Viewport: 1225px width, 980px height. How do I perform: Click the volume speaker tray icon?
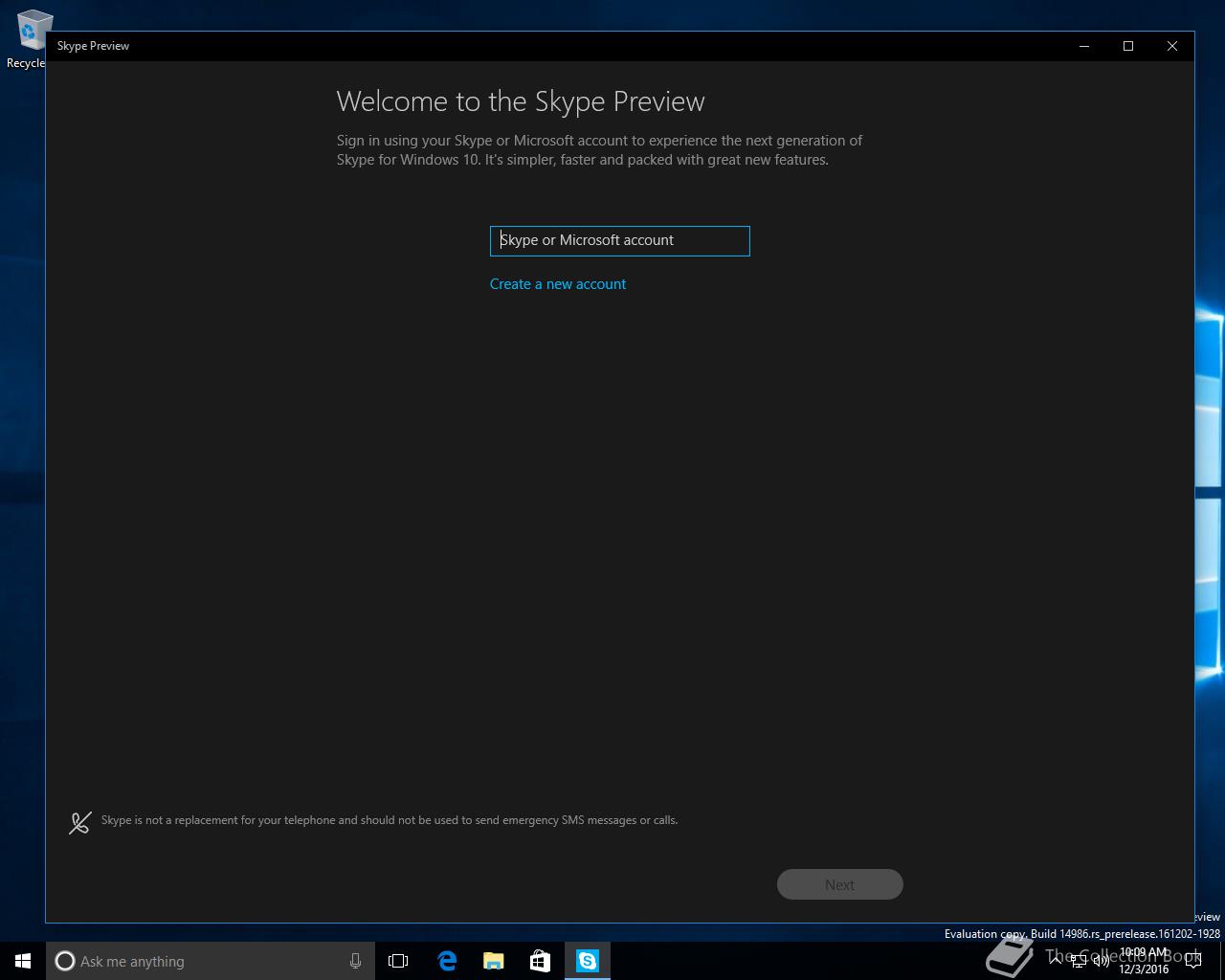(x=1102, y=961)
